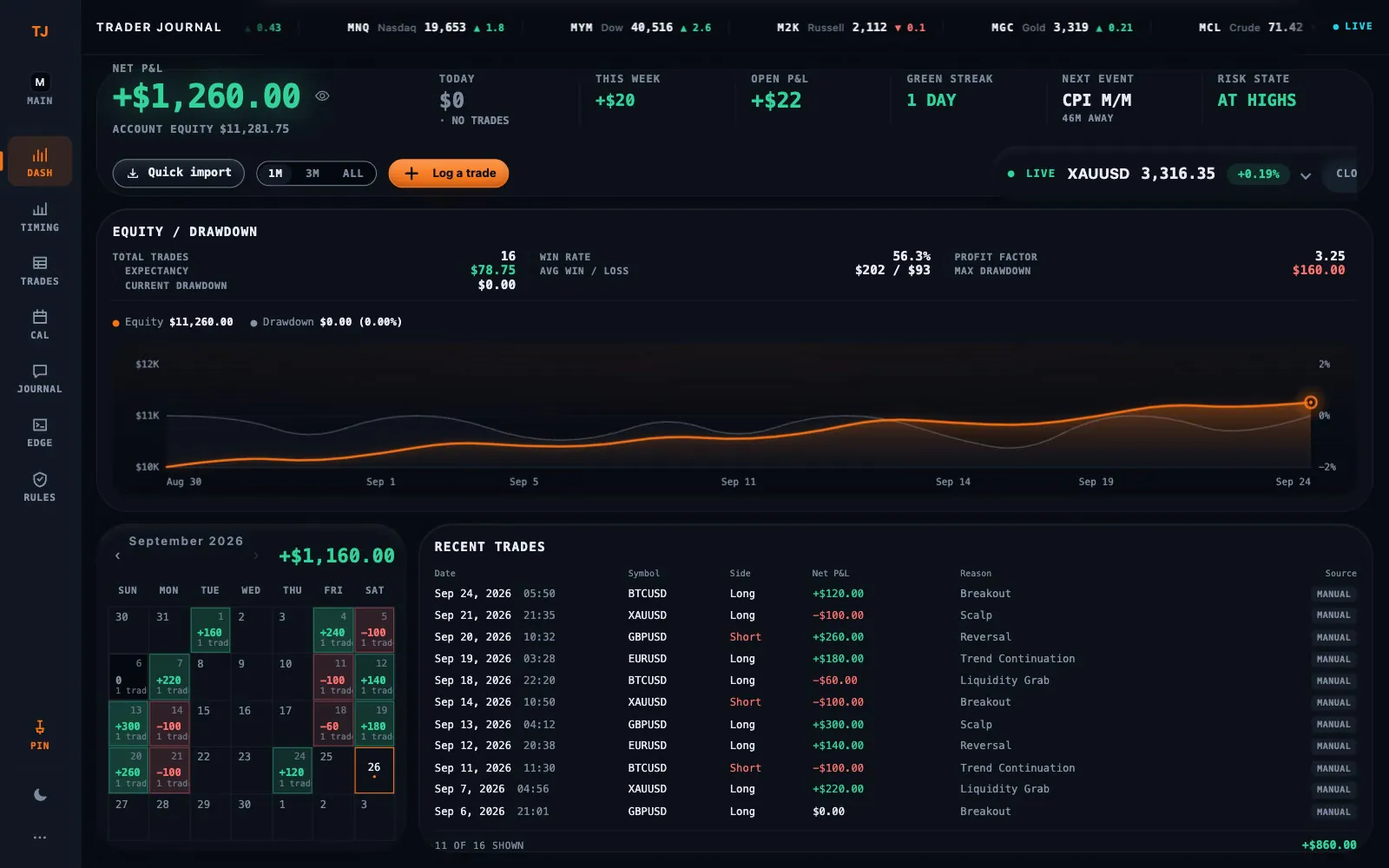The image size is (1389, 868).
Task: Click the +0.19% change badge
Action: (x=1258, y=174)
